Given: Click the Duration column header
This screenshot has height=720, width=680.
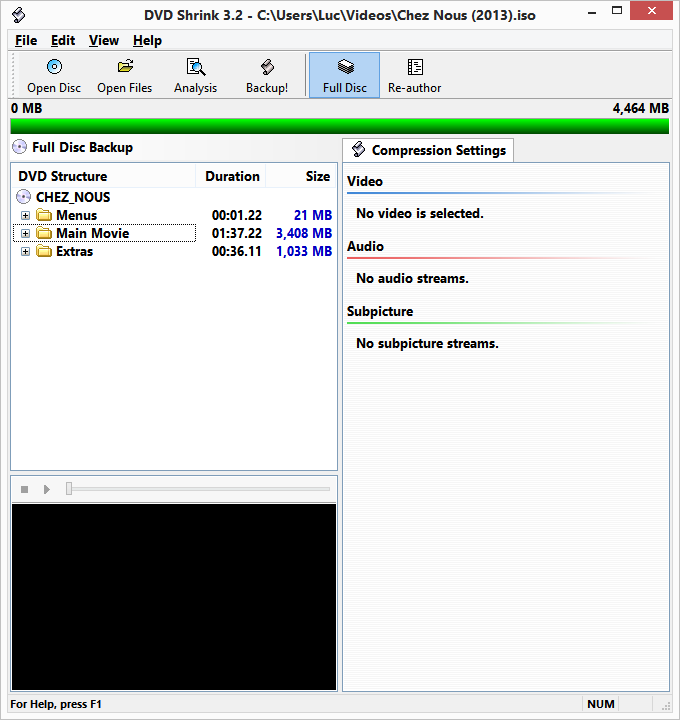Looking at the screenshot, I should point(232,176).
